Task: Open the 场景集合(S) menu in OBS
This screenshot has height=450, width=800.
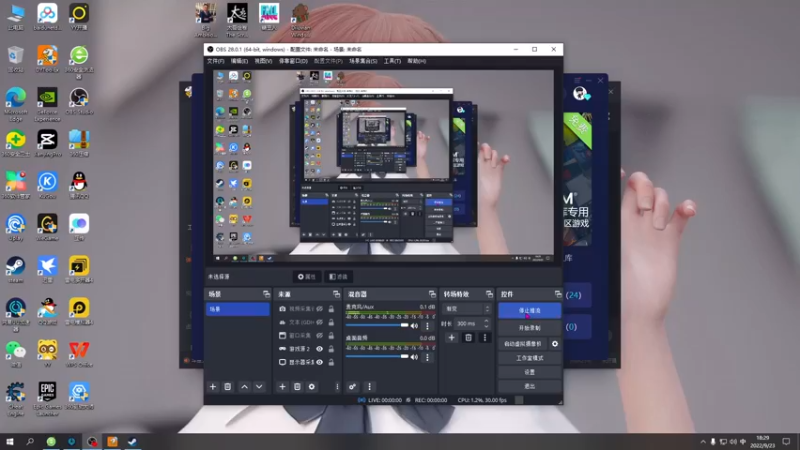Action: [x=363, y=61]
